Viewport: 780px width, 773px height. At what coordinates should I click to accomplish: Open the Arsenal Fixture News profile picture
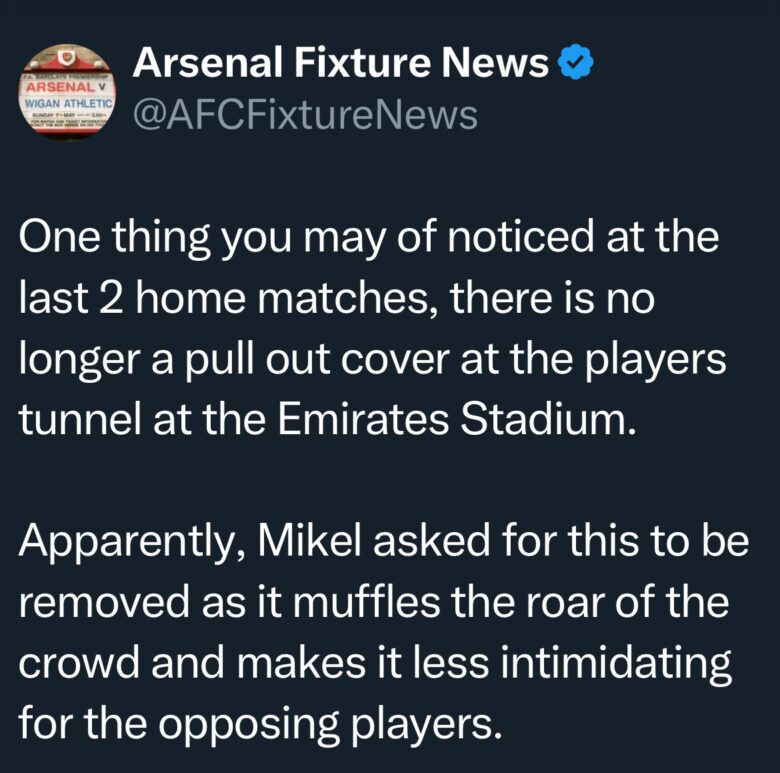click(x=69, y=91)
